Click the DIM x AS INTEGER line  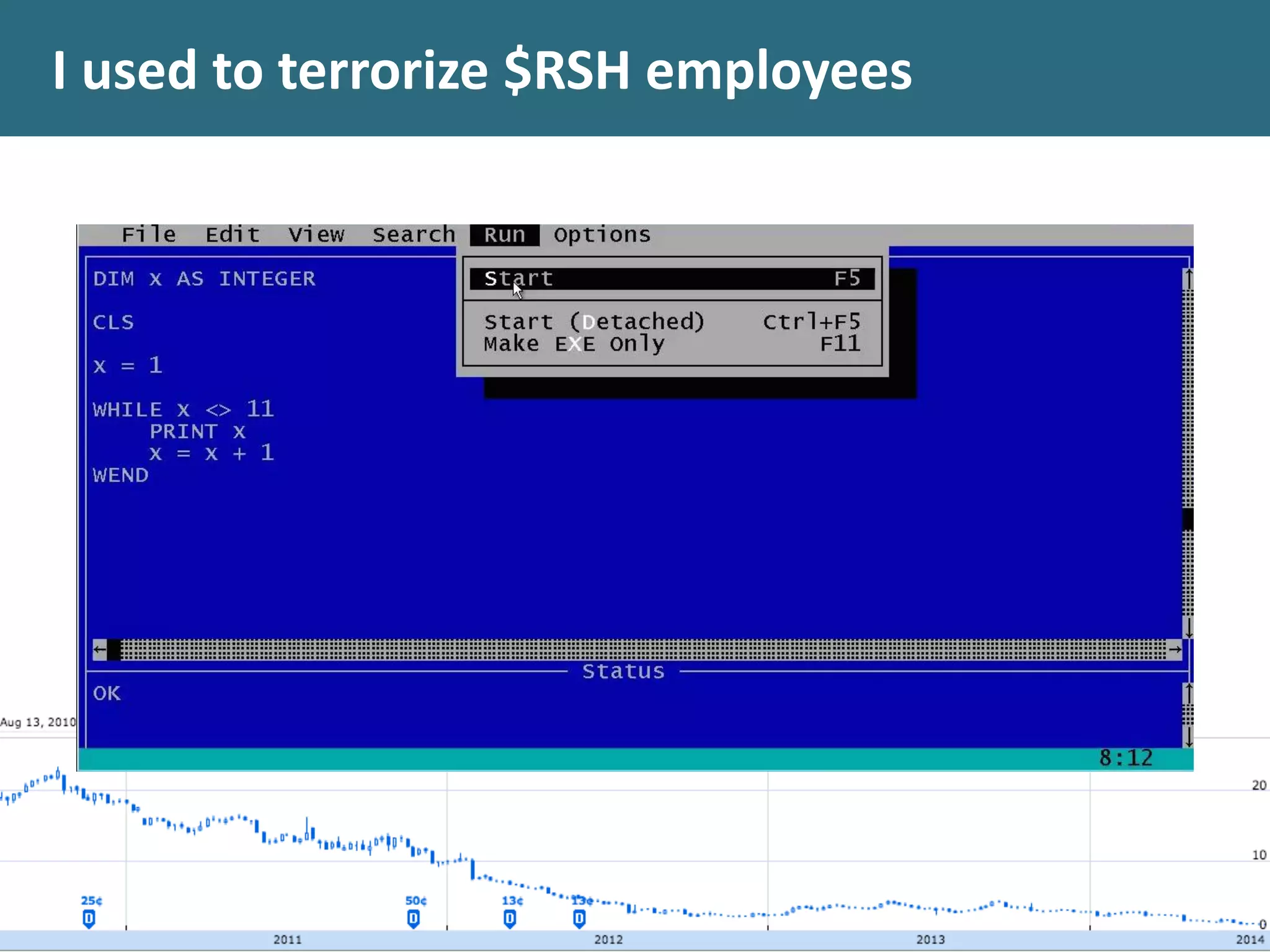pyautogui.click(x=204, y=279)
